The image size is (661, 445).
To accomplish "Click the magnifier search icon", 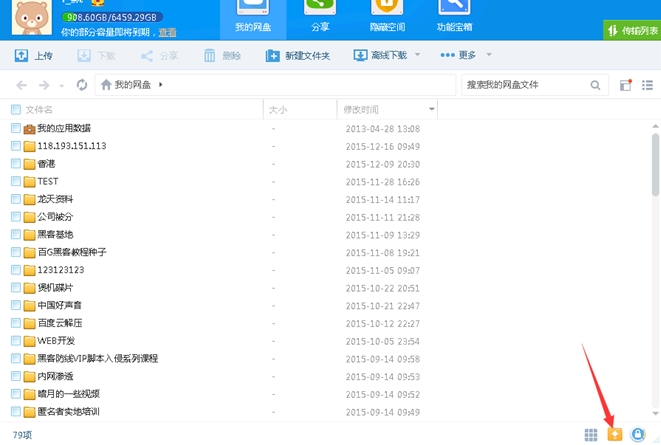I will 595,85.
